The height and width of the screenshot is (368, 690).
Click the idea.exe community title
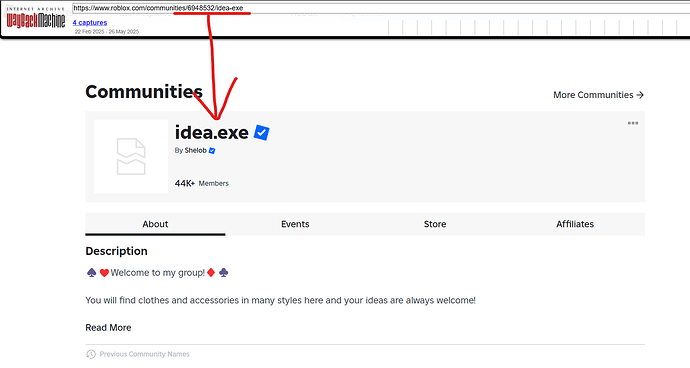coord(212,132)
